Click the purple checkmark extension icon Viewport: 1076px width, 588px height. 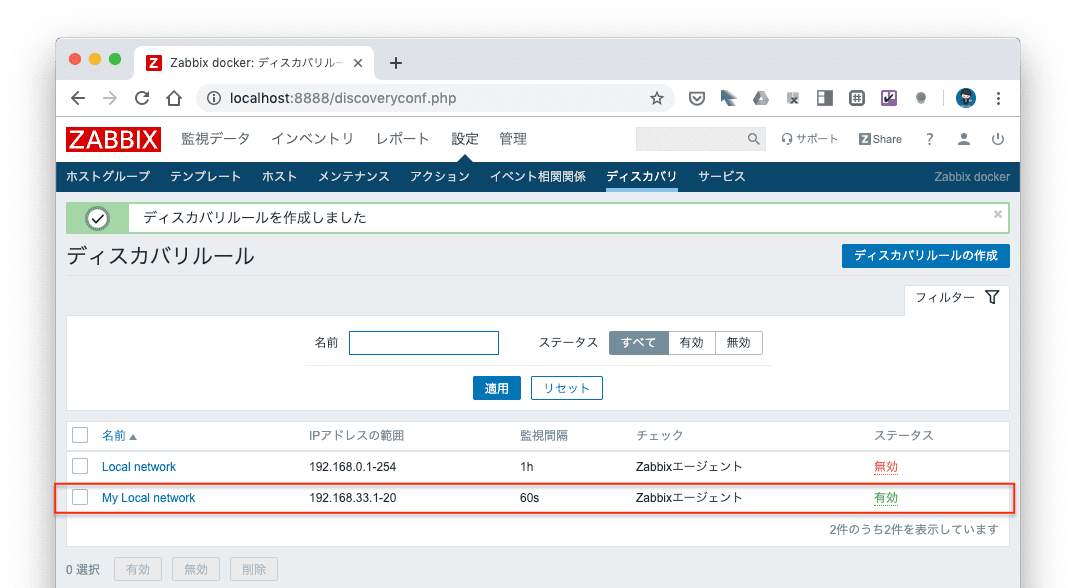[x=889, y=98]
